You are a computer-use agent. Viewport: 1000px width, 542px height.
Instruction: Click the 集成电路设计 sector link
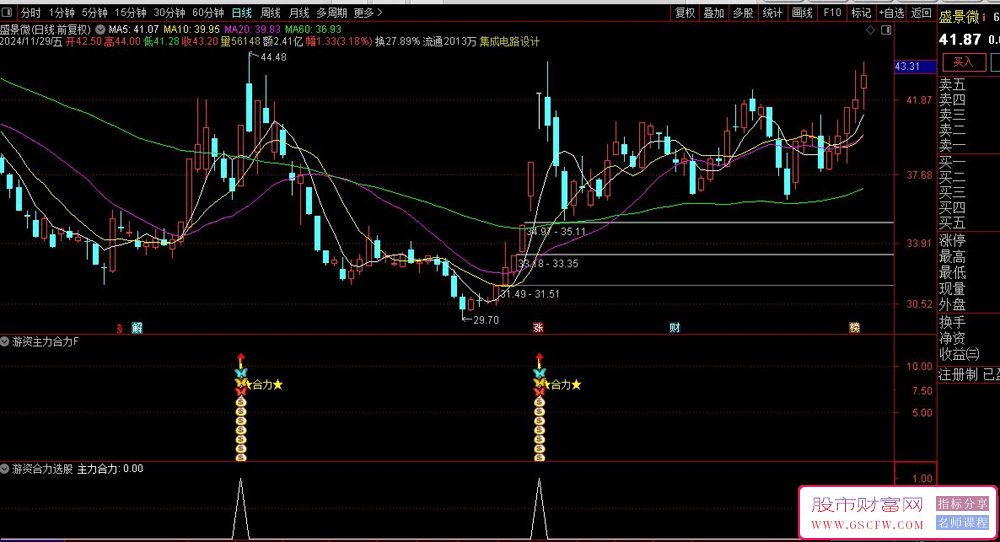pyautogui.click(x=510, y=41)
